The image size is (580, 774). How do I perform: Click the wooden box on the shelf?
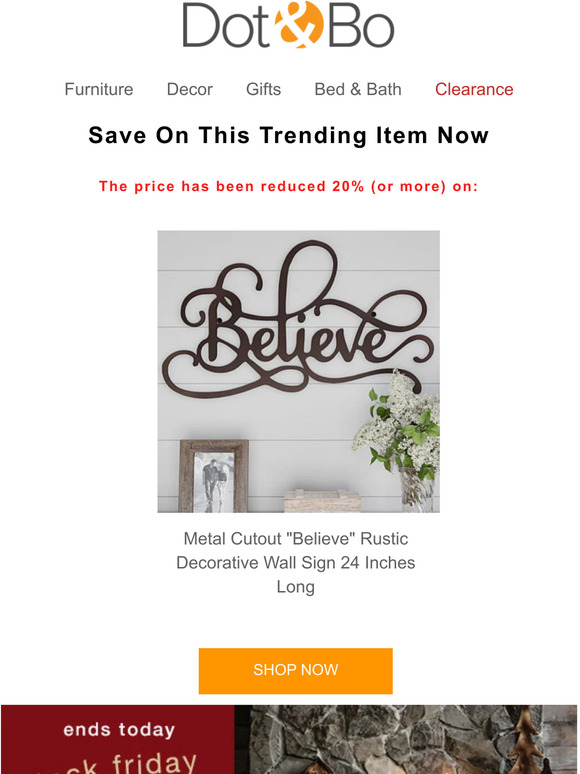coord(322,501)
